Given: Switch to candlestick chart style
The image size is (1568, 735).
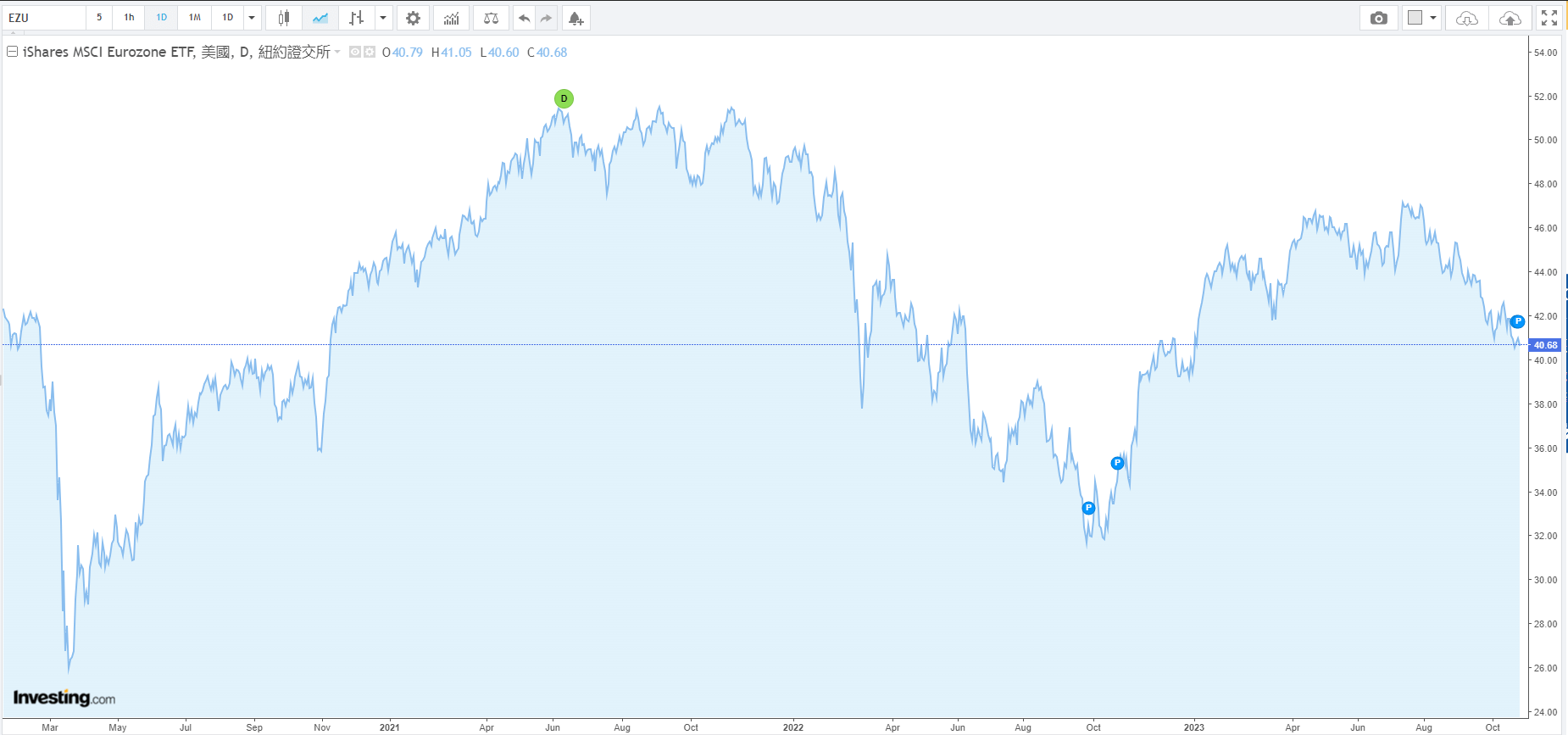Looking at the screenshot, I should coord(284,18).
